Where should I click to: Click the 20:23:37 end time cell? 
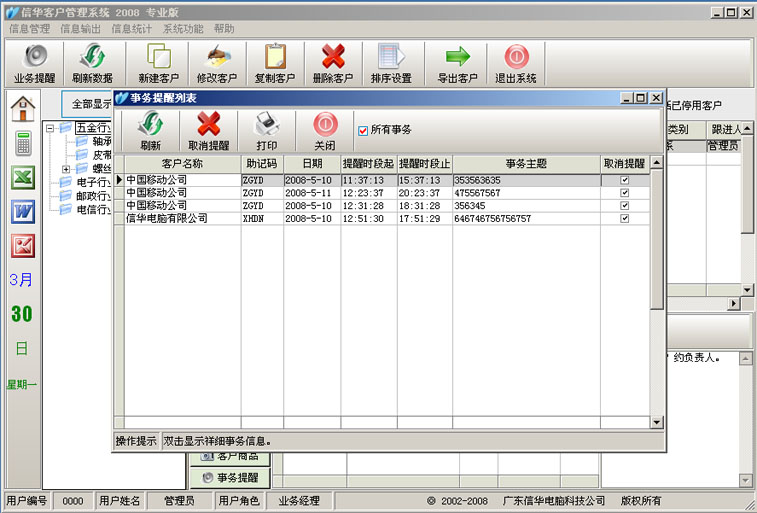[x=425, y=193]
